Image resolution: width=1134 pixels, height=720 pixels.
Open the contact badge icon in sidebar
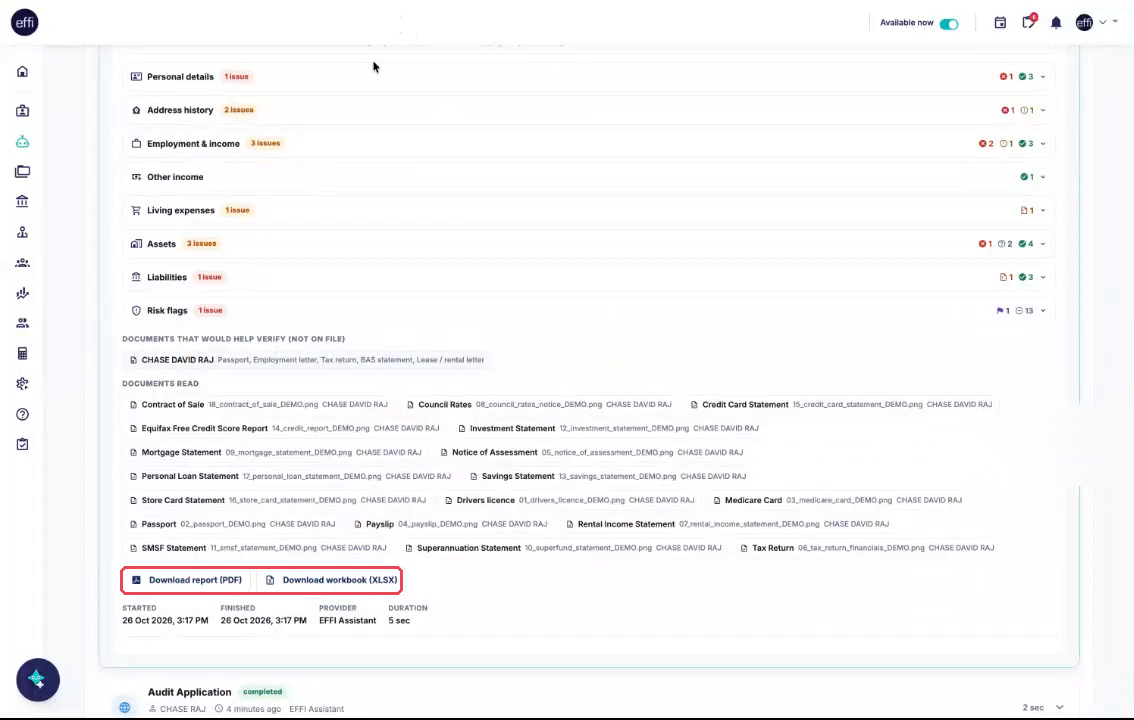pos(22,111)
